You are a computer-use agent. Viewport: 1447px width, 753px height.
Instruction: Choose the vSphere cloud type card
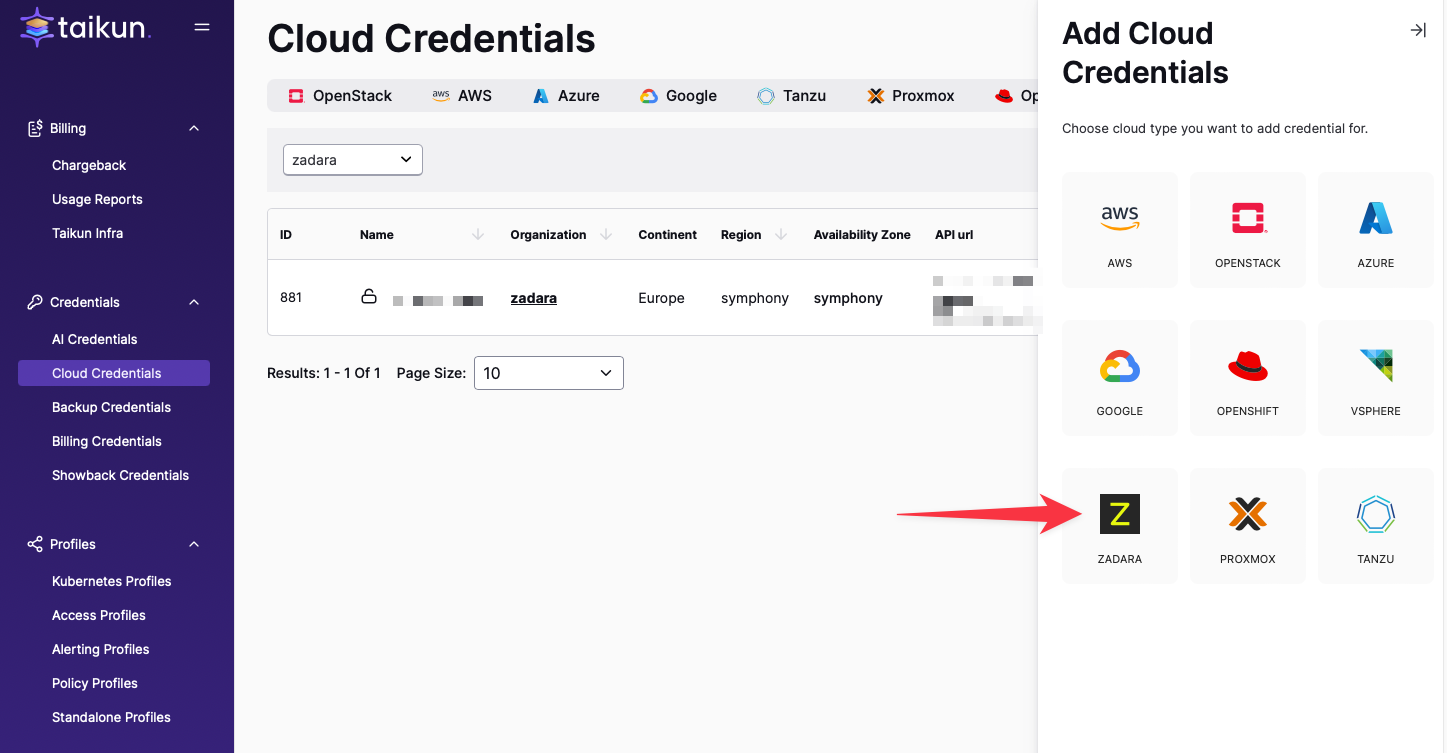[1376, 378]
